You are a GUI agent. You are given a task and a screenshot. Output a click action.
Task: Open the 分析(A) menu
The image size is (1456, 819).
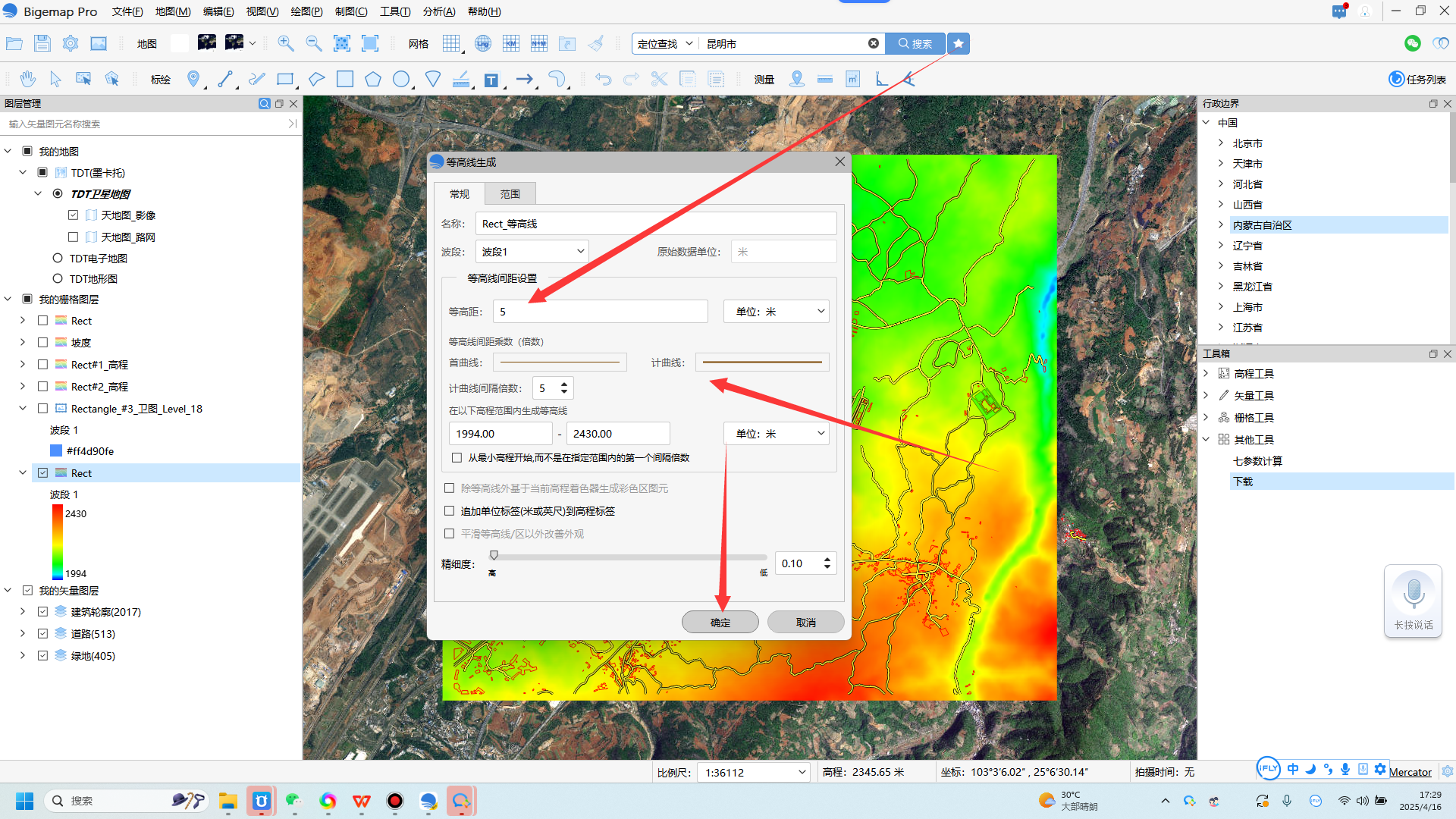pyautogui.click(x=439, y=11)
